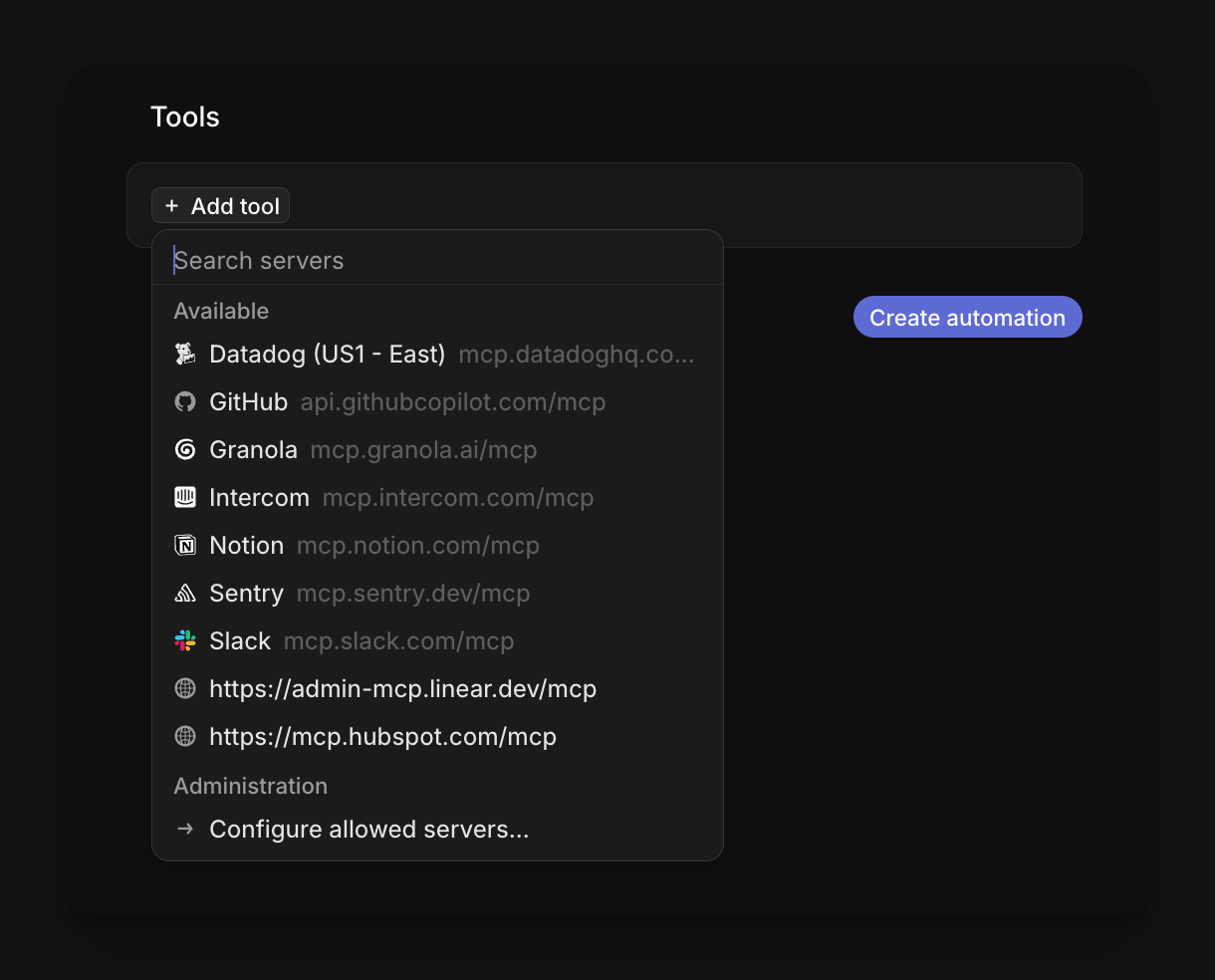Select the GitHub server entry
Screen dimensions: 1215x980
tap(437, 402)
